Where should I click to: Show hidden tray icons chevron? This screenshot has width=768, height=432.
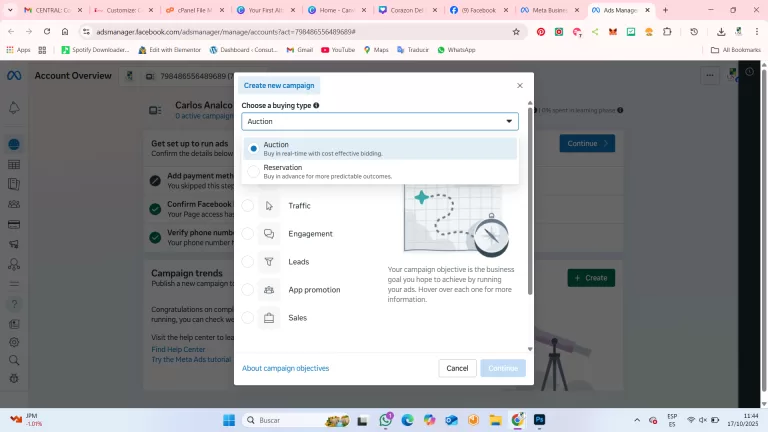pyautogui.click(x=637, y=420)
